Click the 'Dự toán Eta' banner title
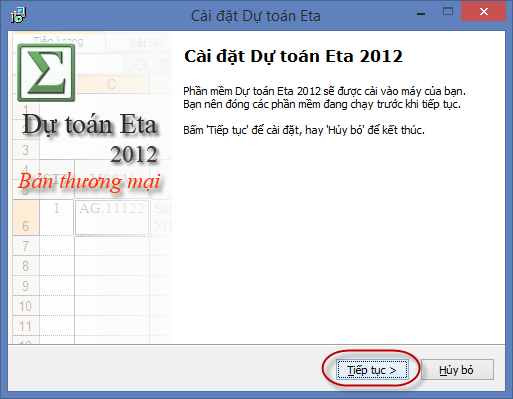 click(90, 125)
